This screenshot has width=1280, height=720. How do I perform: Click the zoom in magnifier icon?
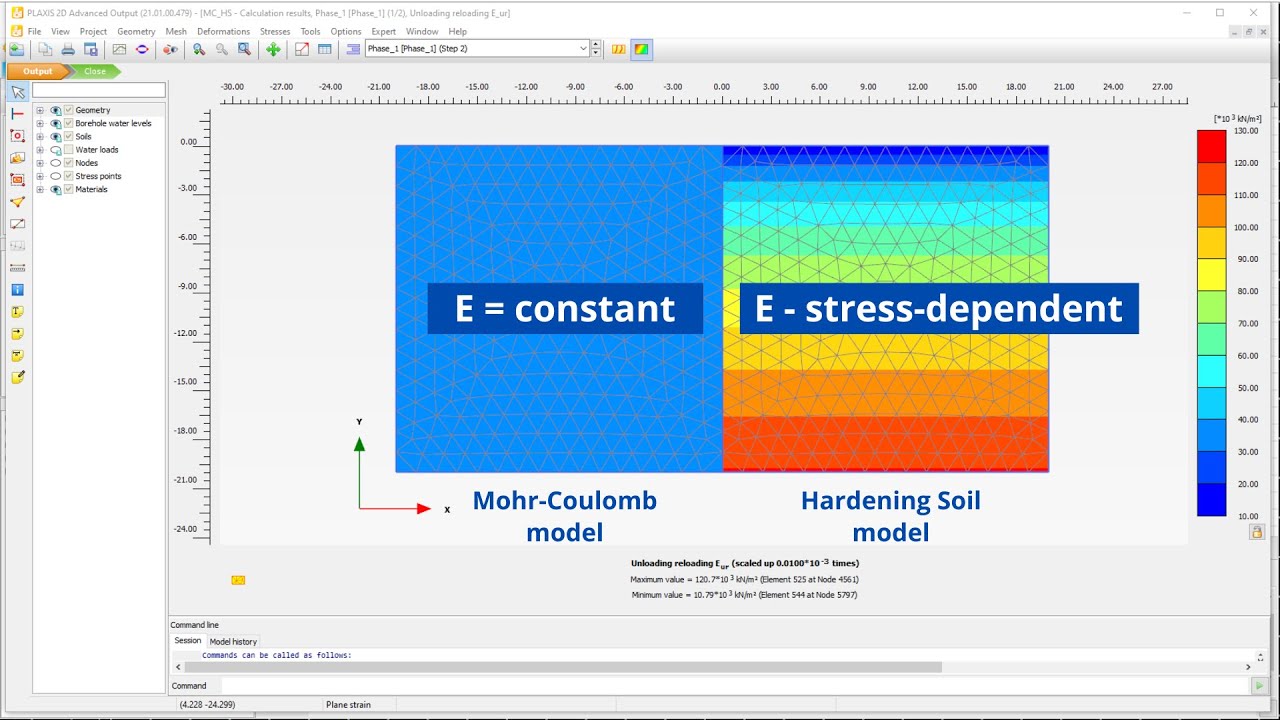199,49
